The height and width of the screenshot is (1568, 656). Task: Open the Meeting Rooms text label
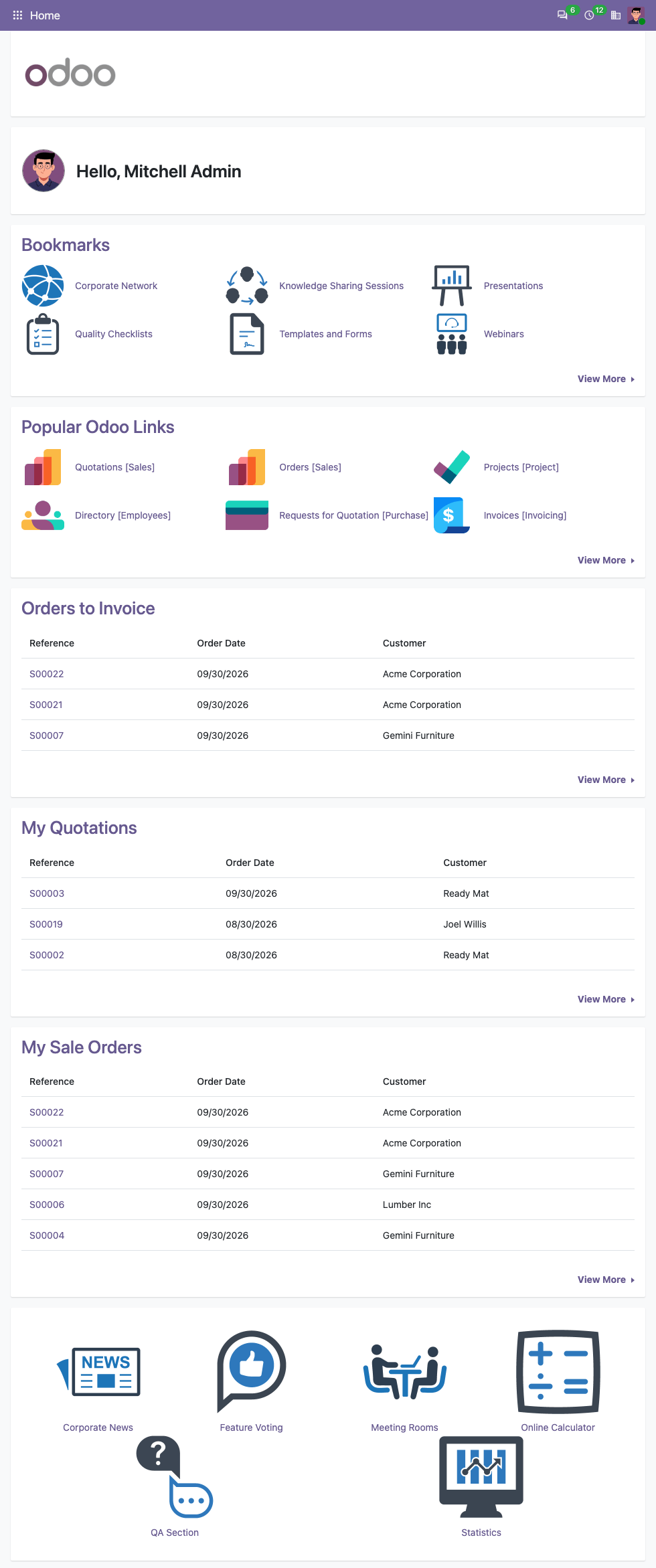coord(405,1427)
